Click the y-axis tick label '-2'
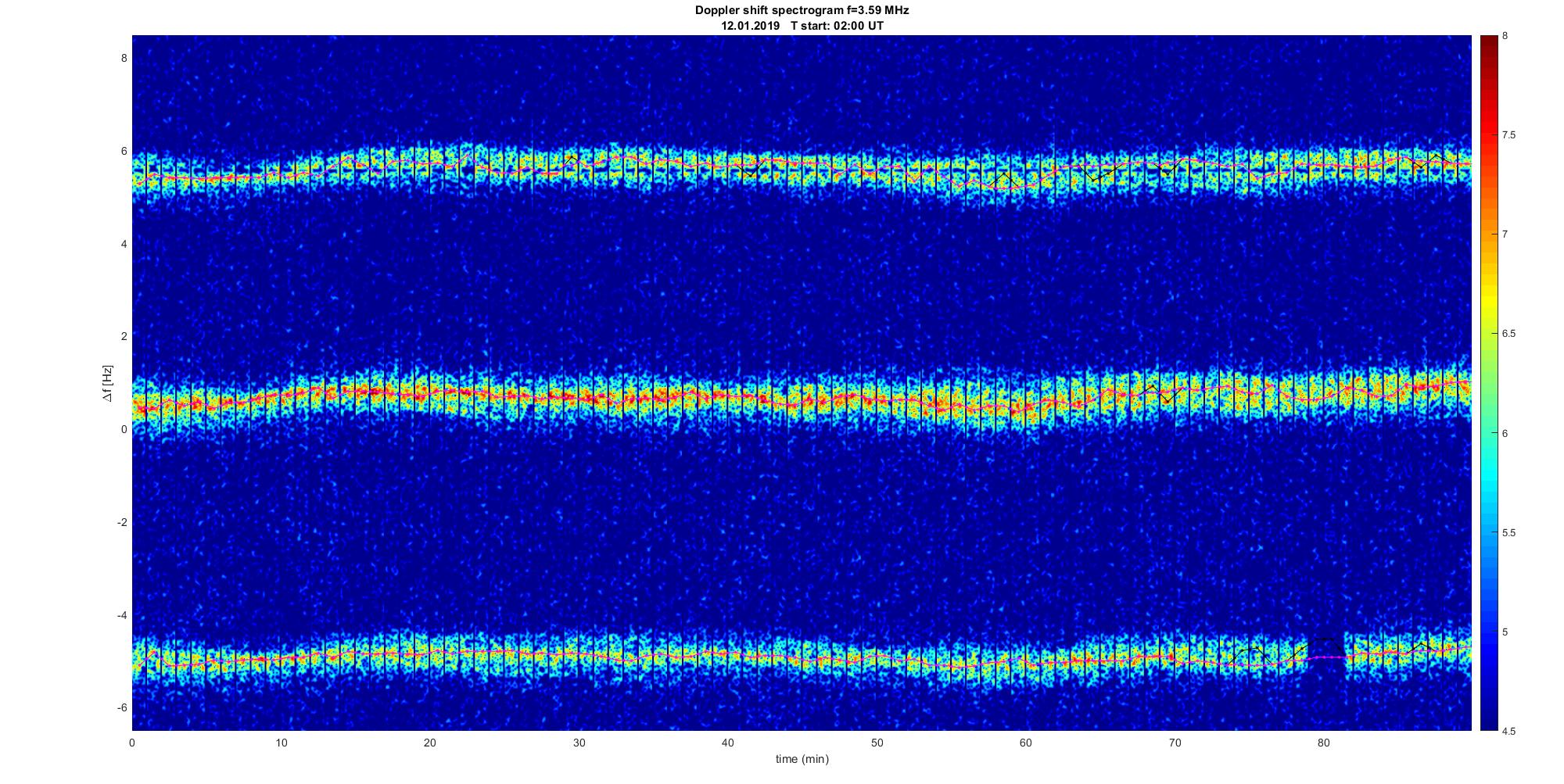This screenshot has height=784, width=1564. (122, 522)
